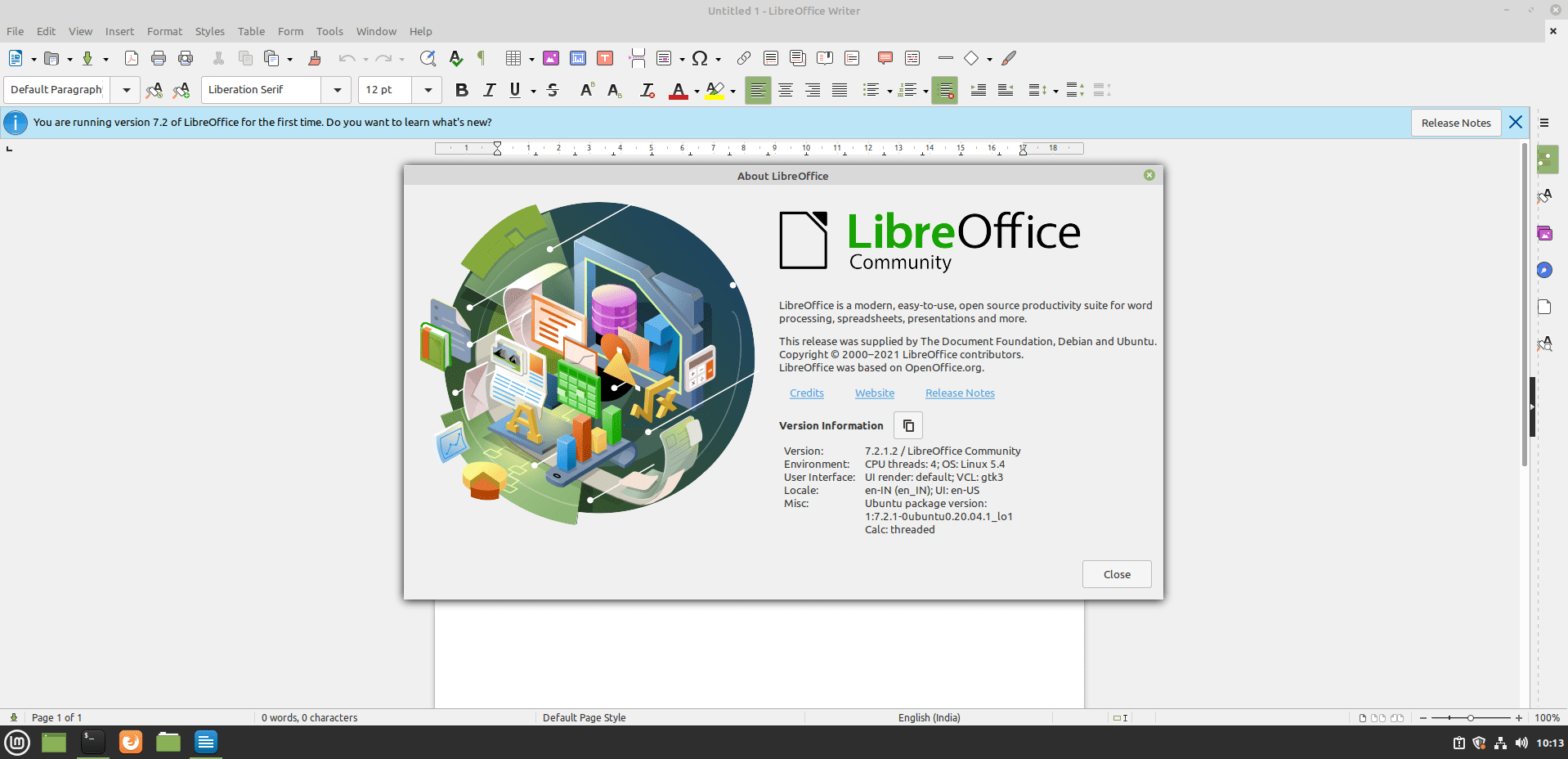Open the Tools menu
Screen dimensions: 1568x759
pos(329,31)
